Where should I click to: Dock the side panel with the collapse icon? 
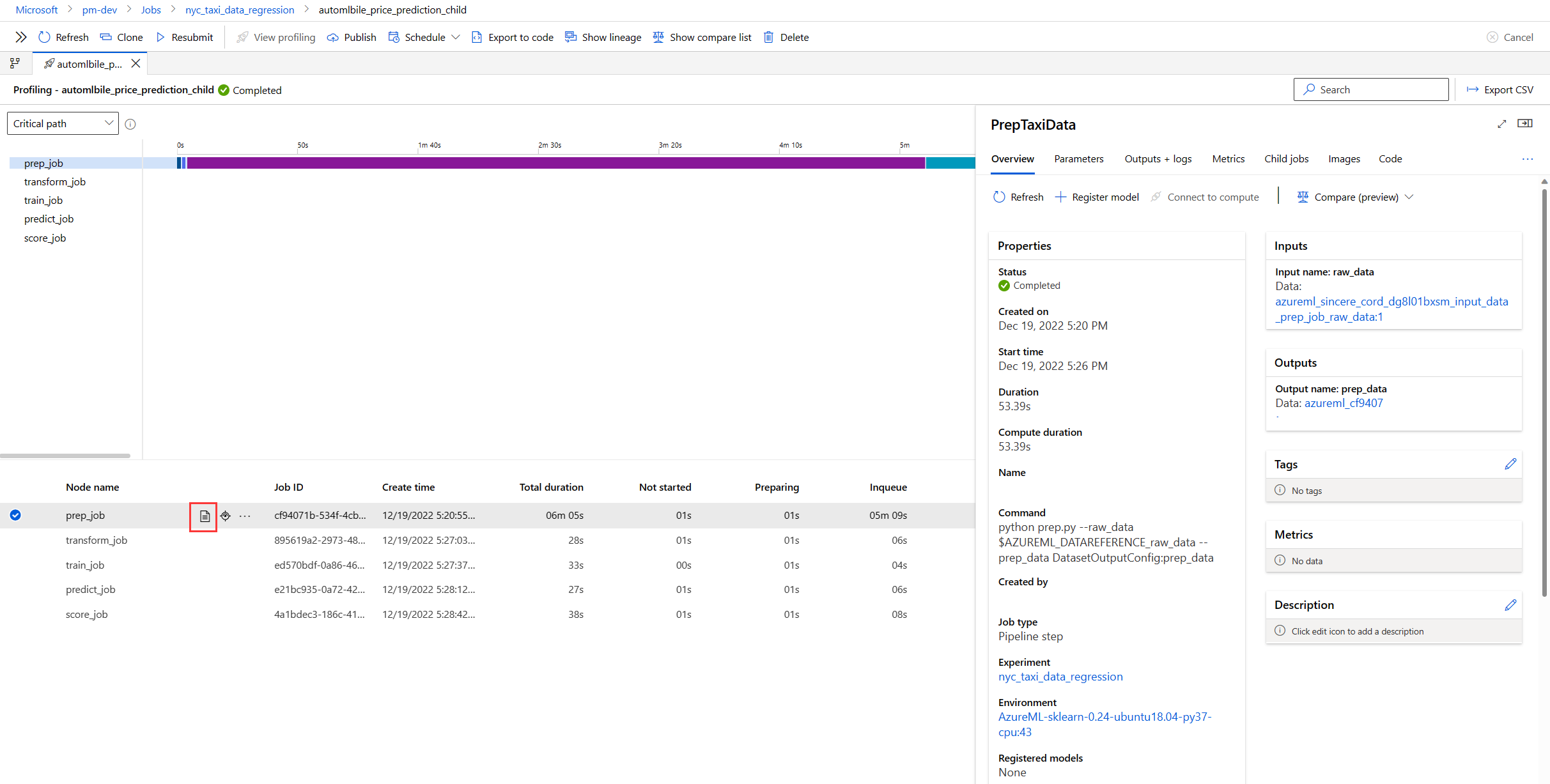pyautogui.click(x=1525, y=123)
